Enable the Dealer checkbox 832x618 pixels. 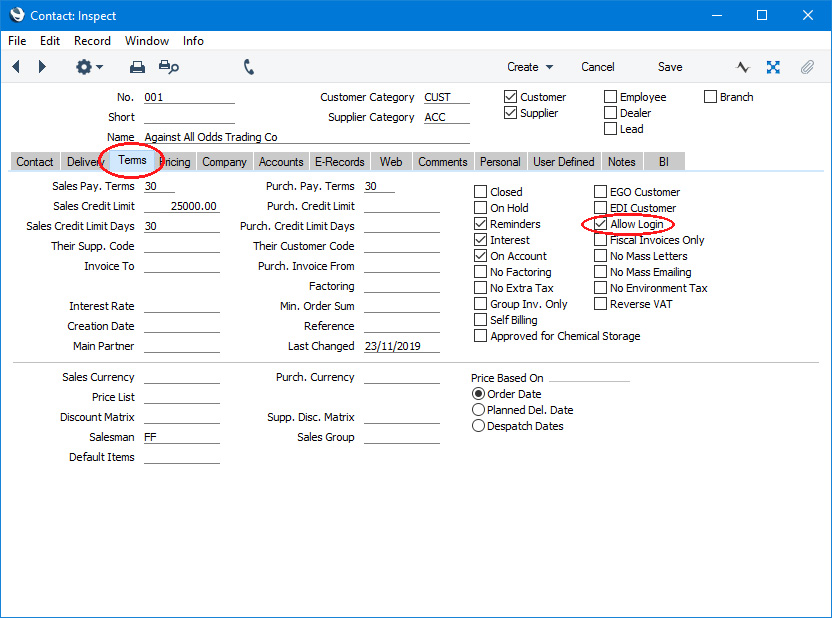click(610, 112)
